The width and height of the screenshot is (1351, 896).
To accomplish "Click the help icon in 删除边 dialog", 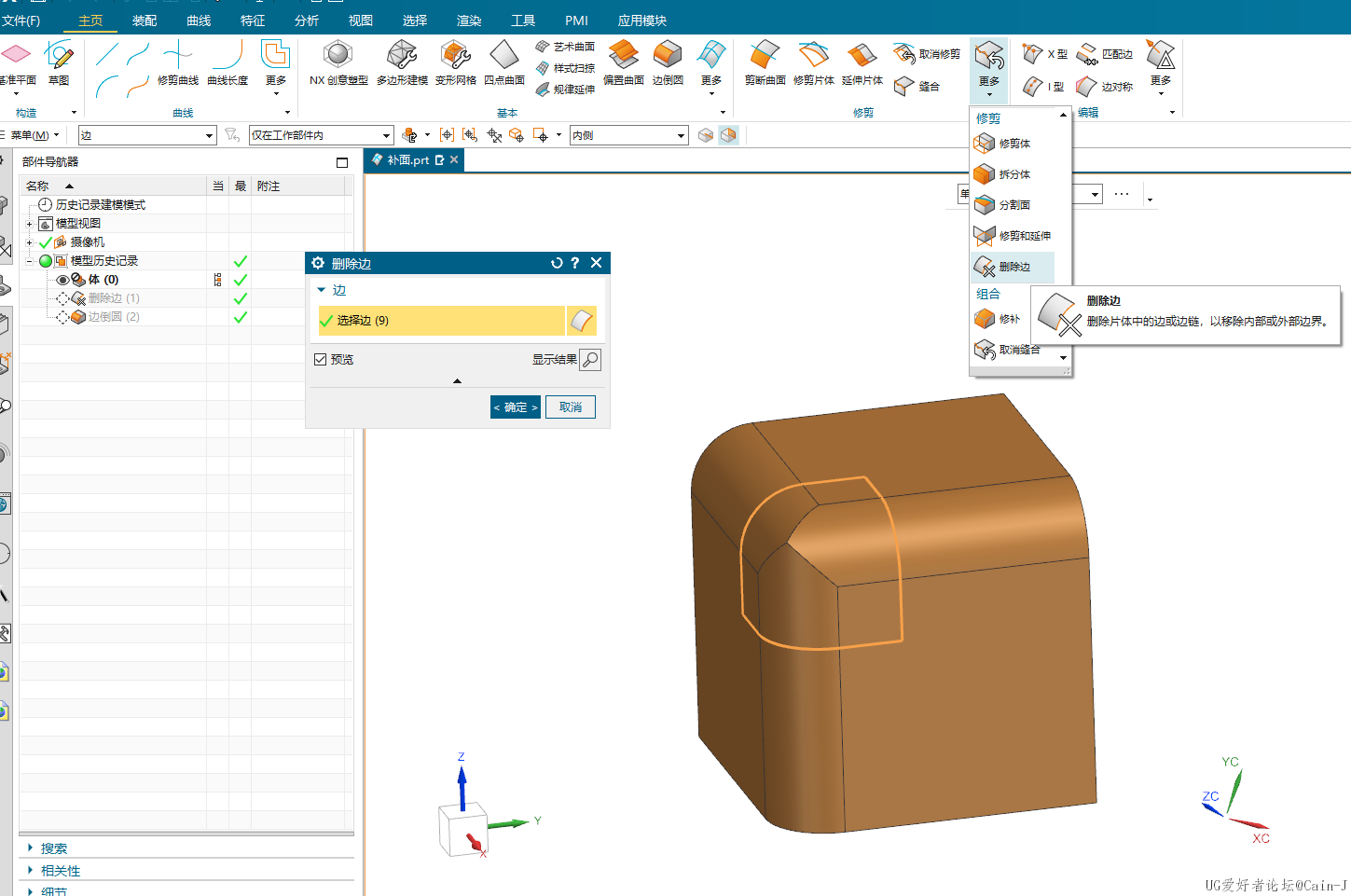I will coord(575,263).
